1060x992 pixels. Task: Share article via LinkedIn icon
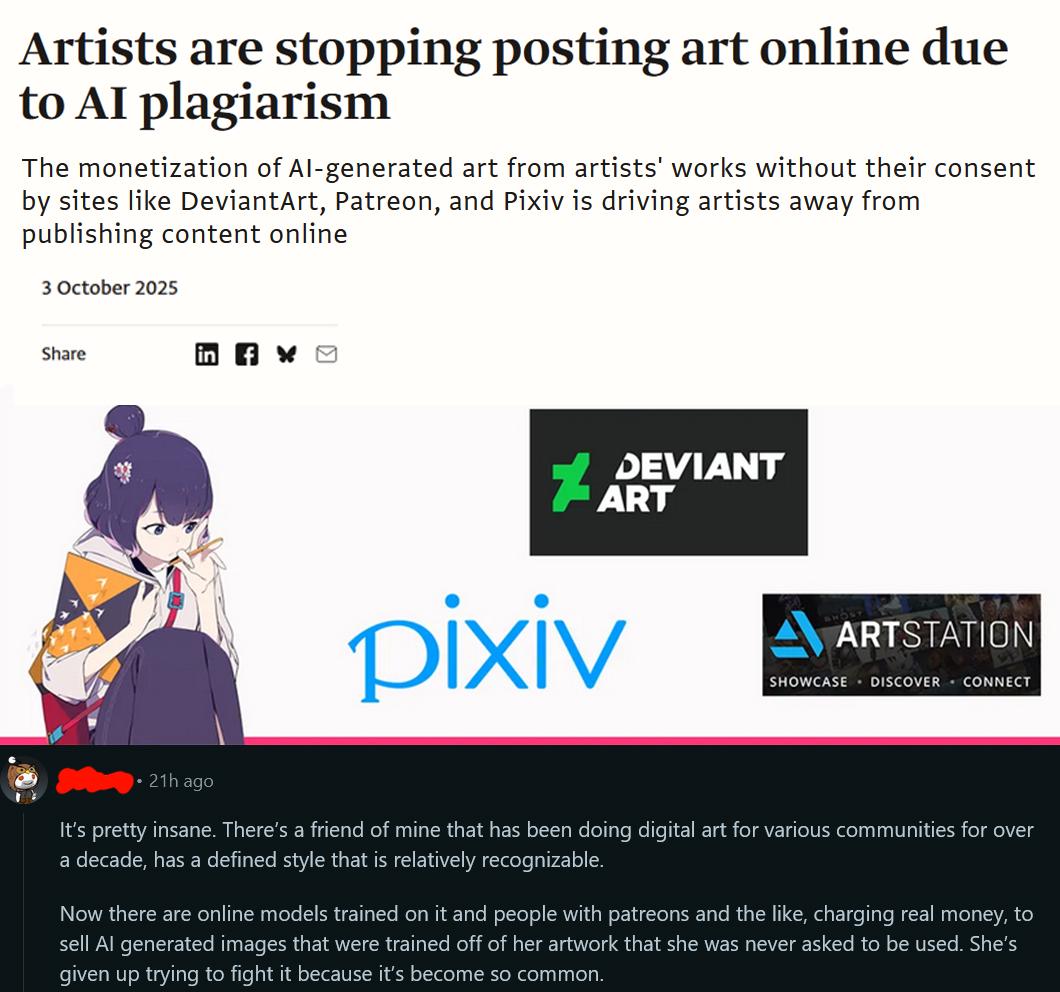click(x=207, y=354)
